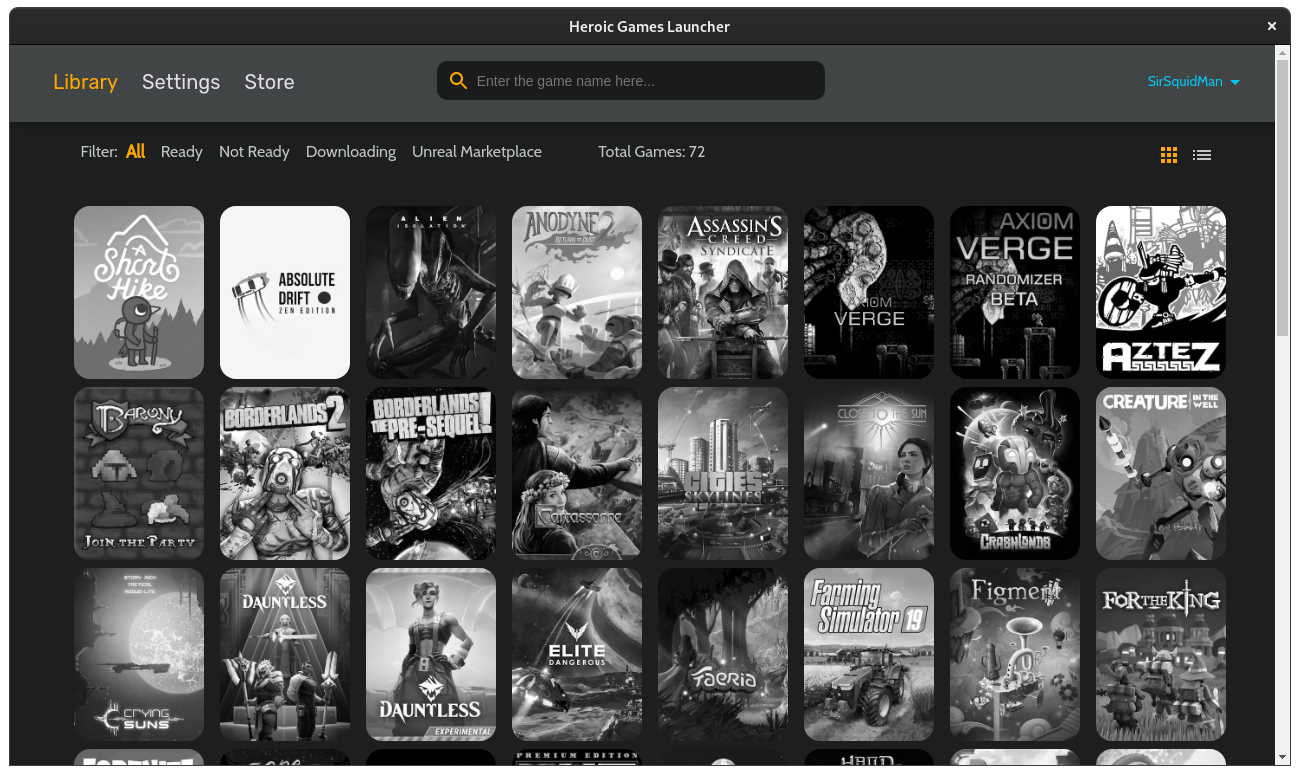Filter games by Ready
The image size is (1300, 775).
(x=182, y=152)
